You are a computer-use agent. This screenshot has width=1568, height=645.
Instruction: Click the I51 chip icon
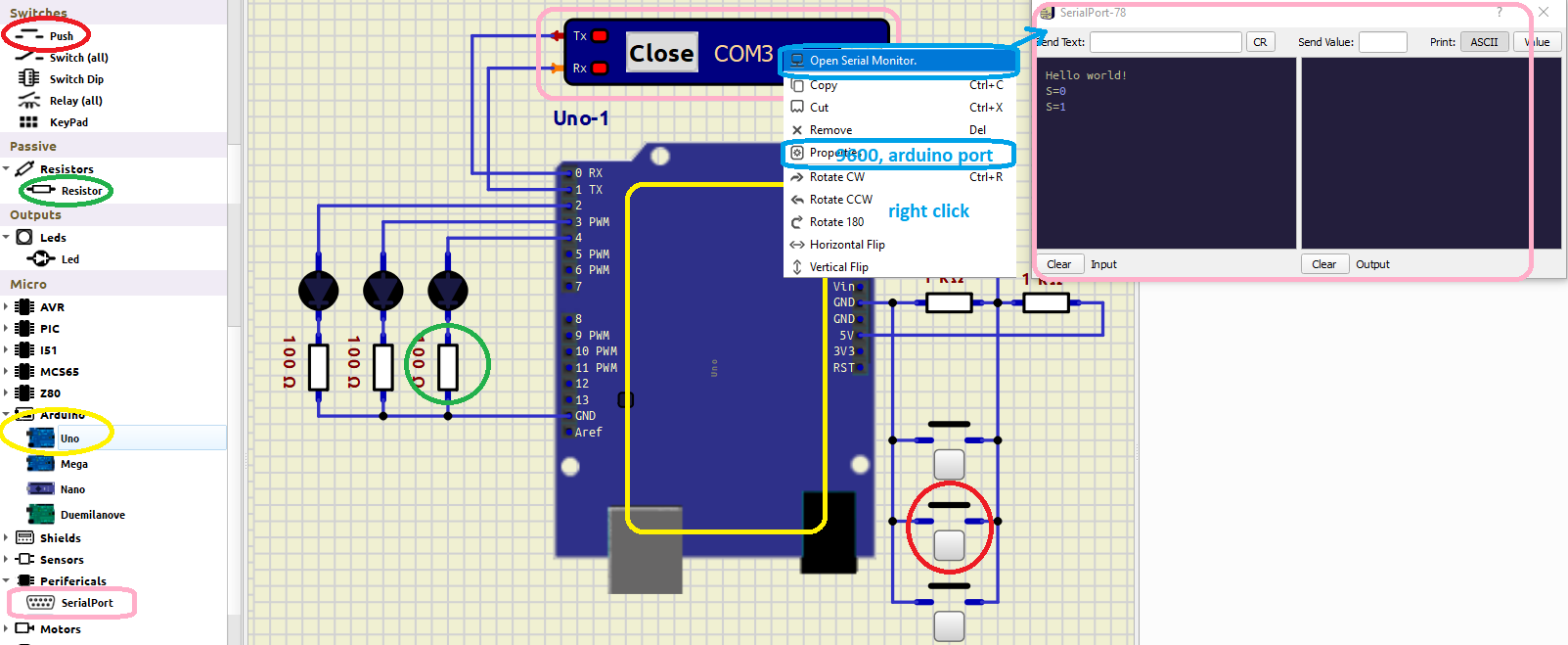pyautogui.click(x=24, y=350)
